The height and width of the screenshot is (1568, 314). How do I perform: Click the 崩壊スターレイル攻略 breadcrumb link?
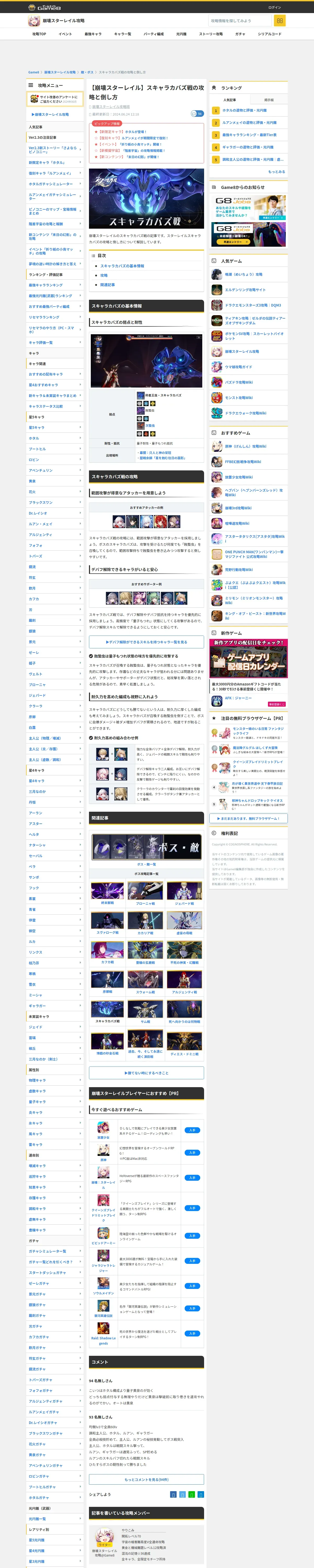point(60,72)
